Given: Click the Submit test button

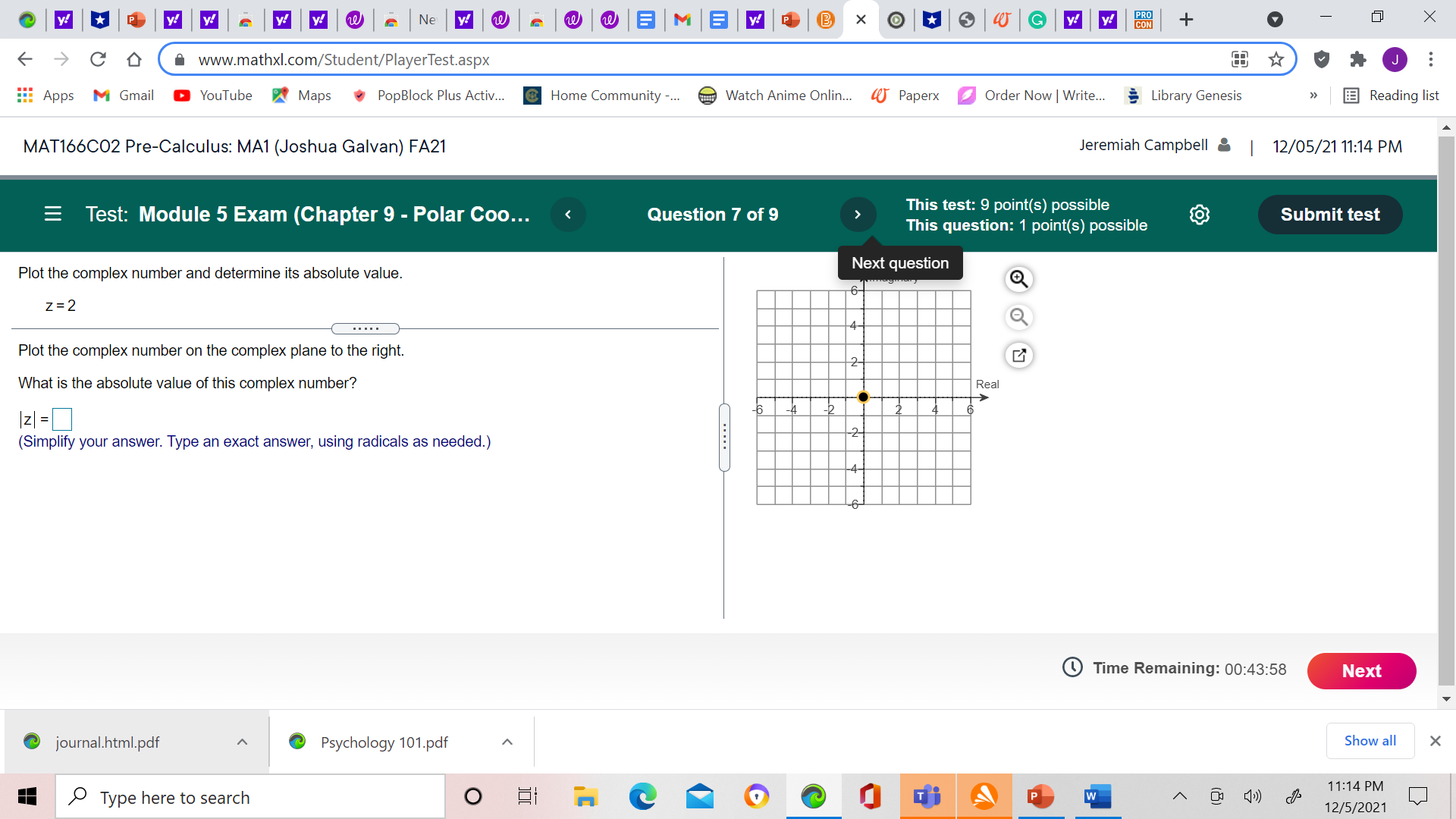Looking at the screenshot, I should (x=1329, y=215).
